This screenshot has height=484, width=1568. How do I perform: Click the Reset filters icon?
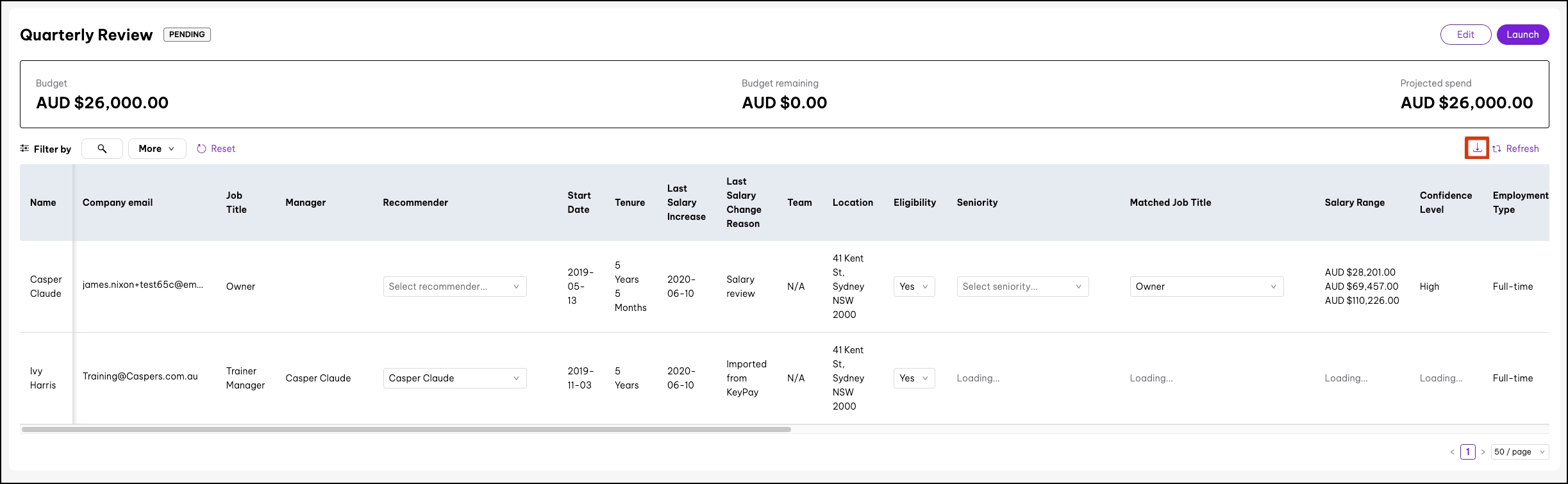[201, 149]
